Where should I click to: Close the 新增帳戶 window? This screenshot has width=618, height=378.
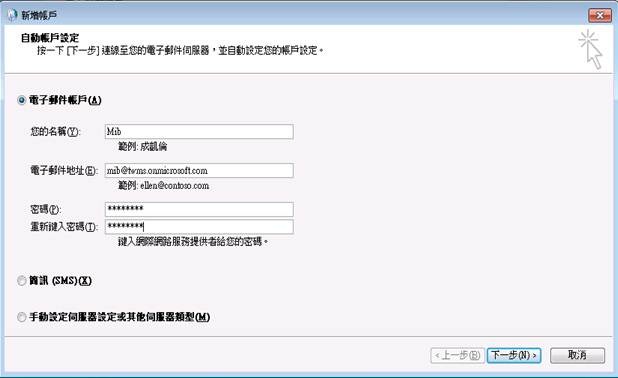click(599, 15)
